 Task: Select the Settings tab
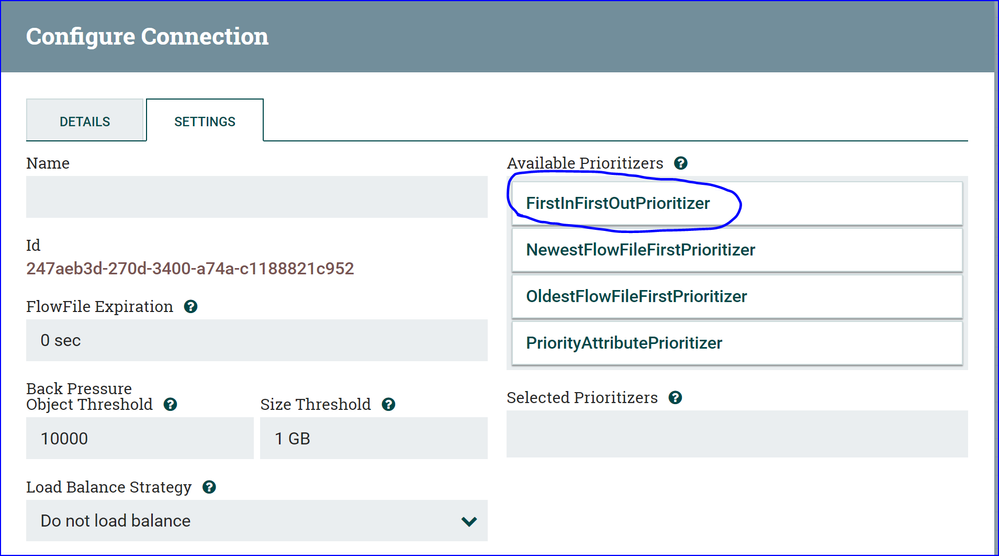[x=205, y=121]
